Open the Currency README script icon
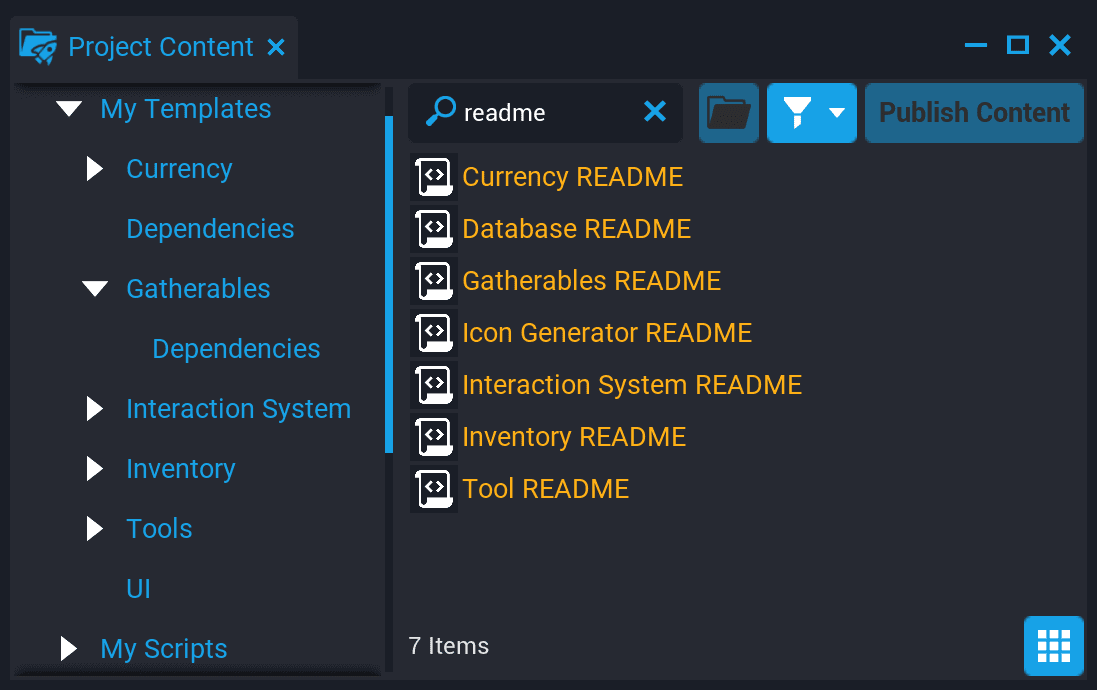The image size is (1097, 690). pyautogui.click(x=433, y=176)
